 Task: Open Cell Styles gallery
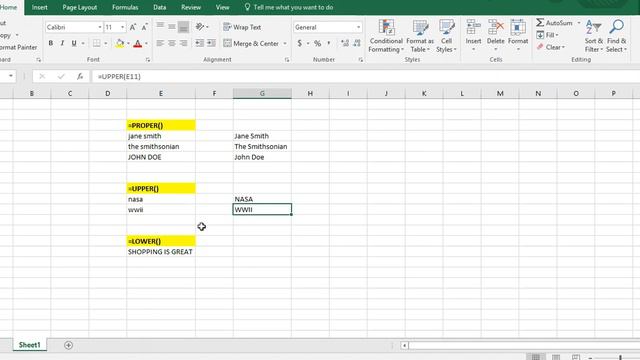[446, 36]
